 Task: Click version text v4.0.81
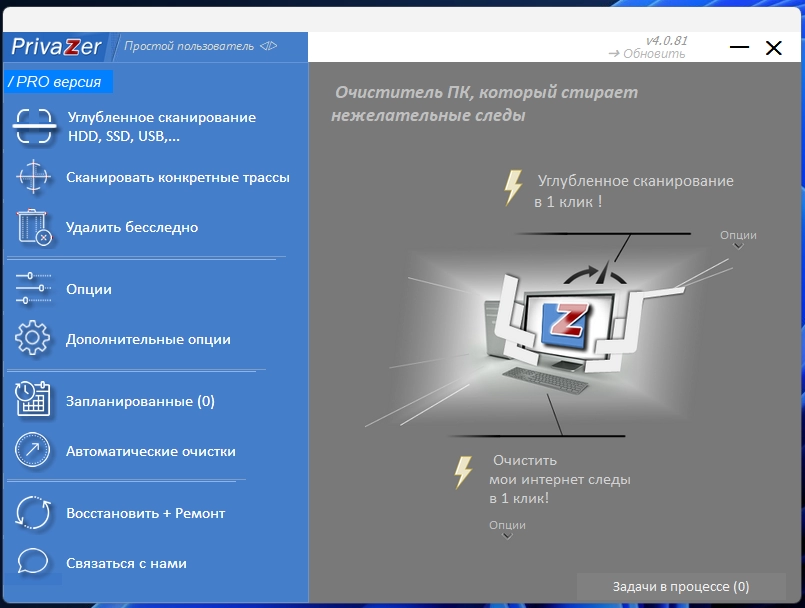tap(666, 41)
